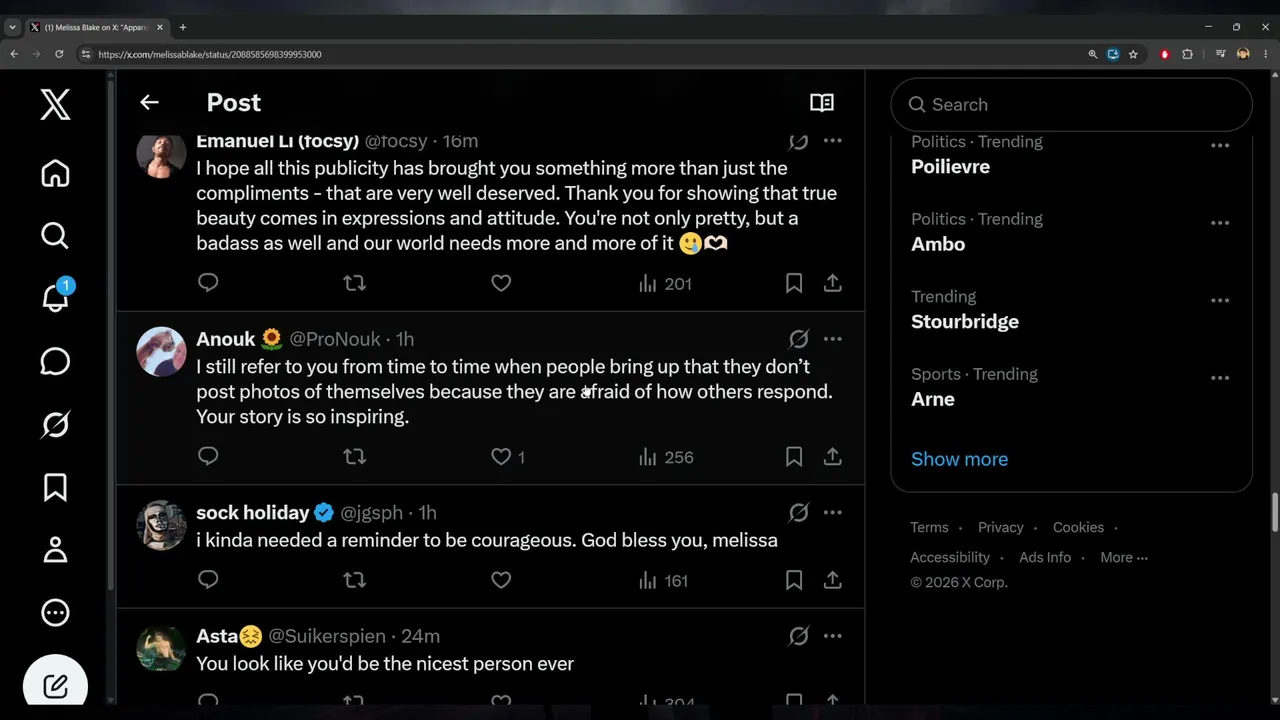The width and height of the screenshot is (1280, 720).
Task: Open more options for Poilievre trend
Action: coord(1220,146)
